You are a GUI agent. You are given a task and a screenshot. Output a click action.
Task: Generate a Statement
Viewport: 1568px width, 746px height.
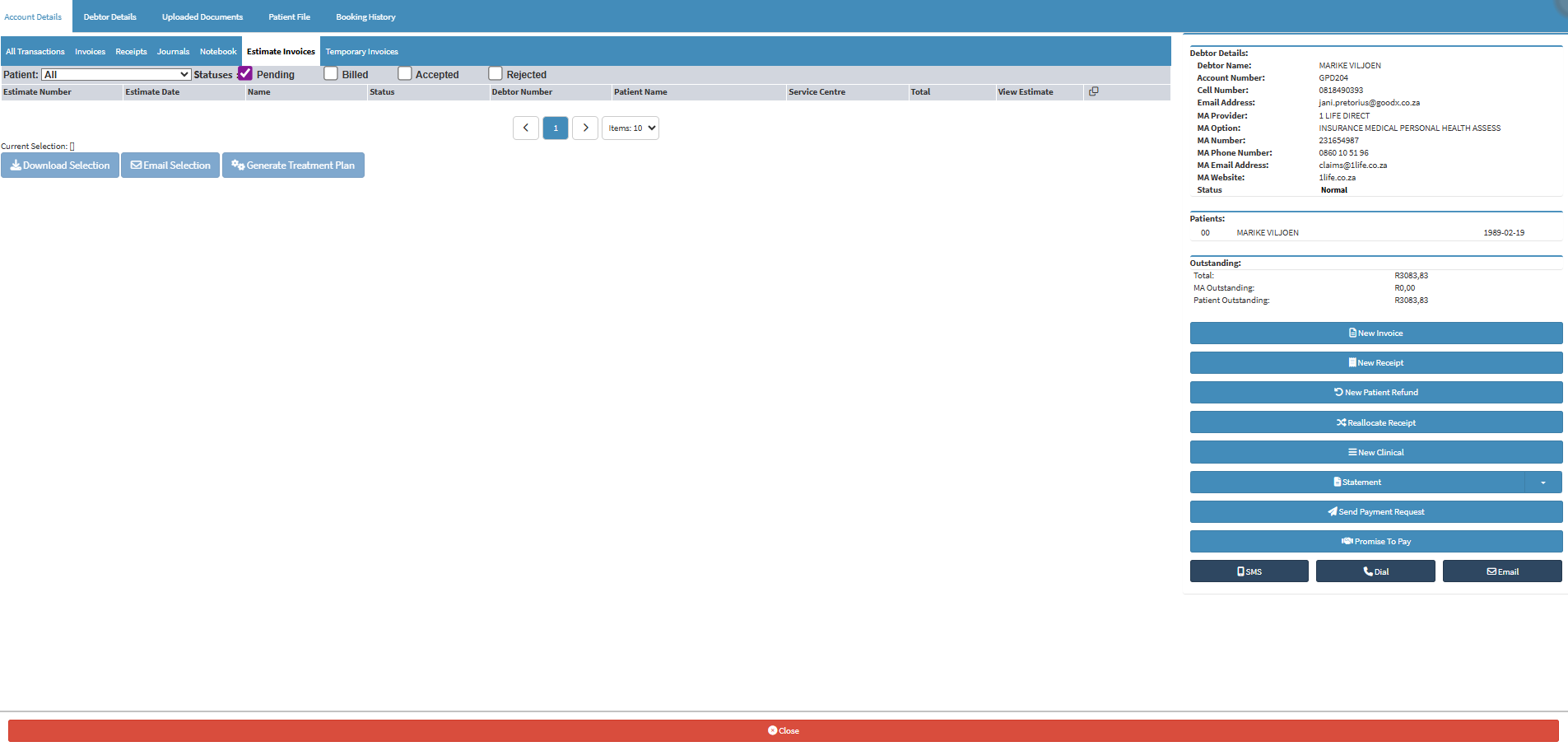tap(1357, 483)
